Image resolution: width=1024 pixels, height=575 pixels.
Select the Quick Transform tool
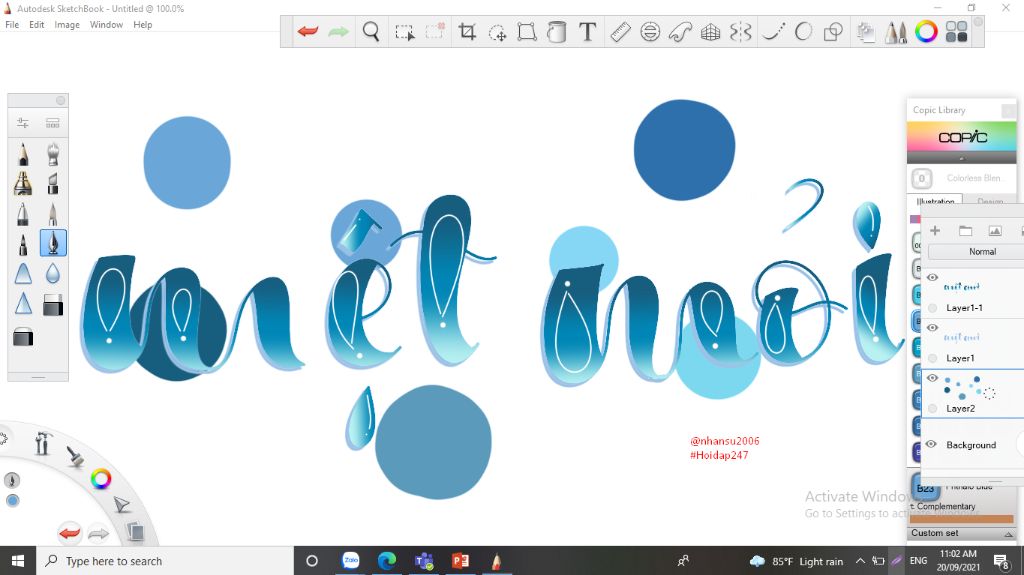coord(498,32)
